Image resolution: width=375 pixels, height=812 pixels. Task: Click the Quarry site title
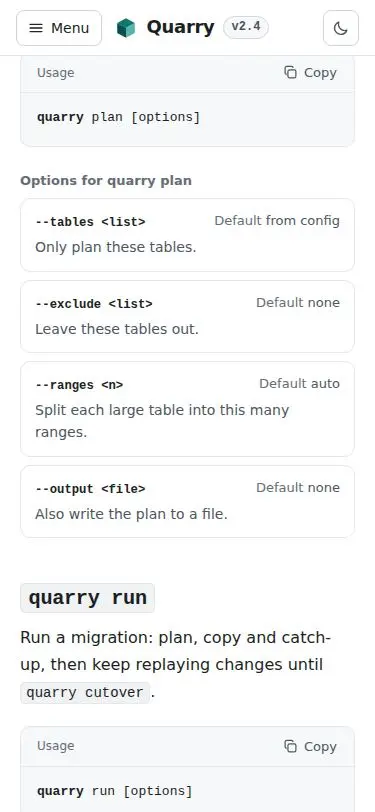pos(180,27)
